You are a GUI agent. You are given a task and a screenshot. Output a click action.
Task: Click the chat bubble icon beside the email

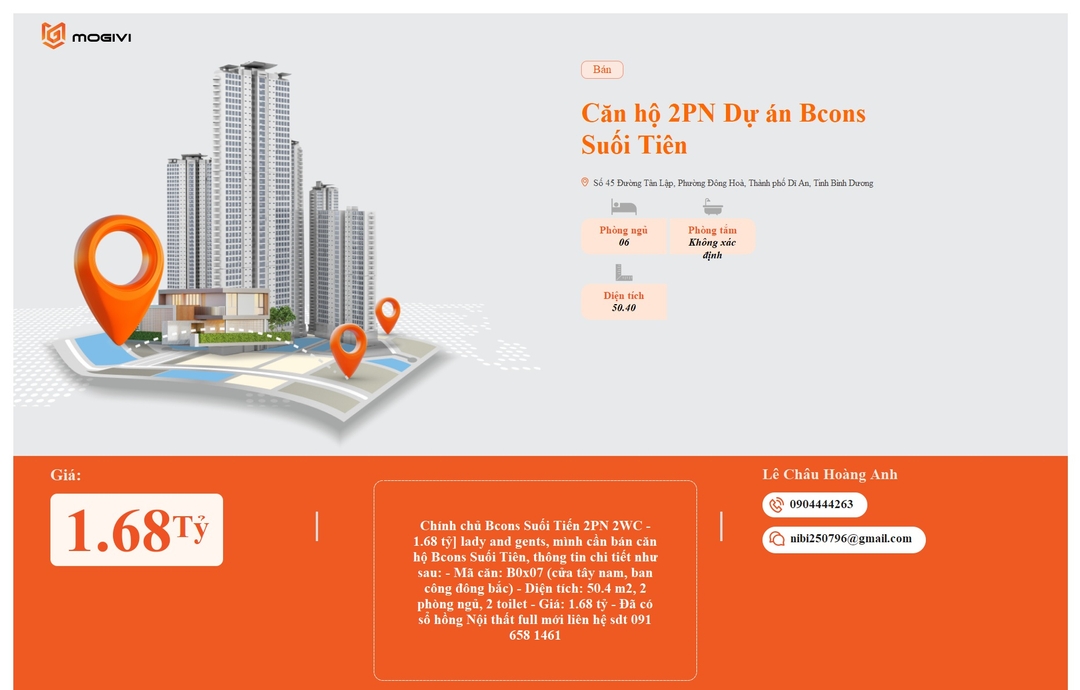[x=776, y=539]
